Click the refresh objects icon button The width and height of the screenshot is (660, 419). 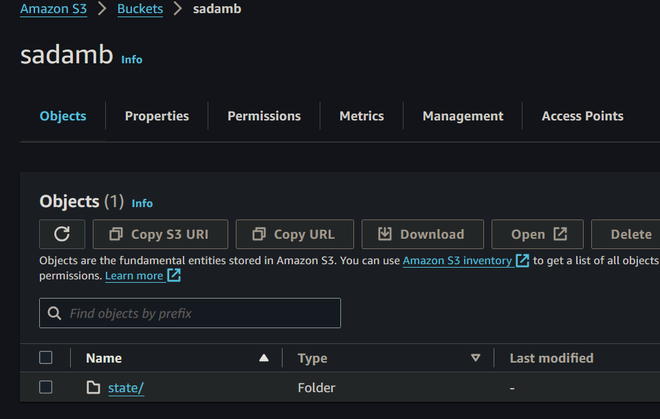click(62, 234)
